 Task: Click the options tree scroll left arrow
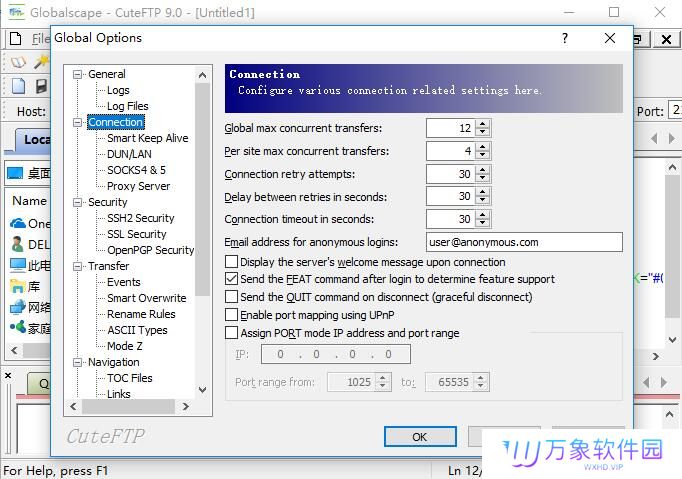(73, 406)
